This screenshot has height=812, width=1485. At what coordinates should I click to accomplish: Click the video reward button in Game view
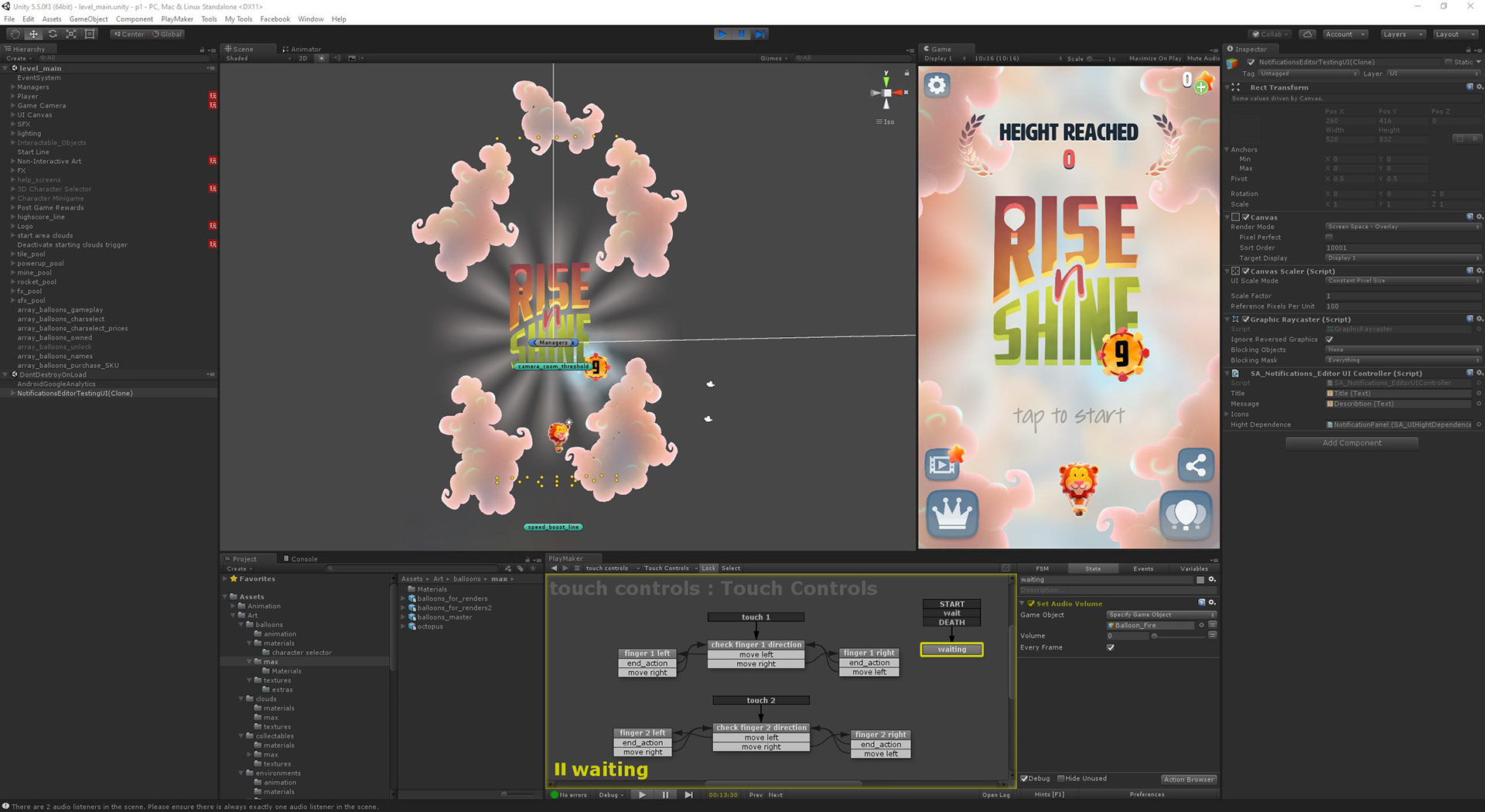[944, 464]
